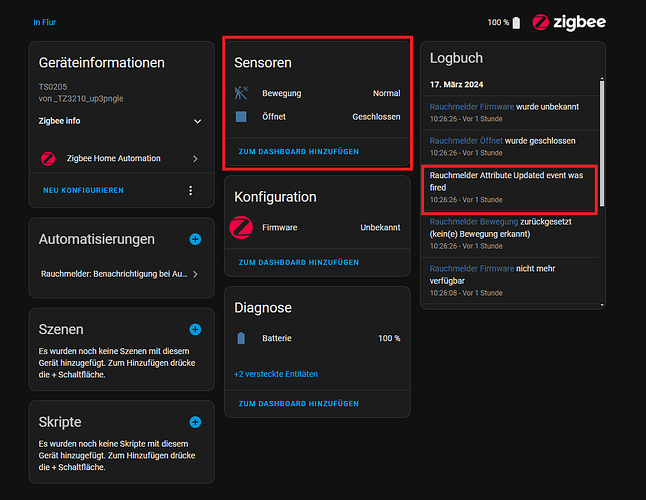Add a new script with plus icon
The width and height of the screenshot is (646, 500).
195,422
